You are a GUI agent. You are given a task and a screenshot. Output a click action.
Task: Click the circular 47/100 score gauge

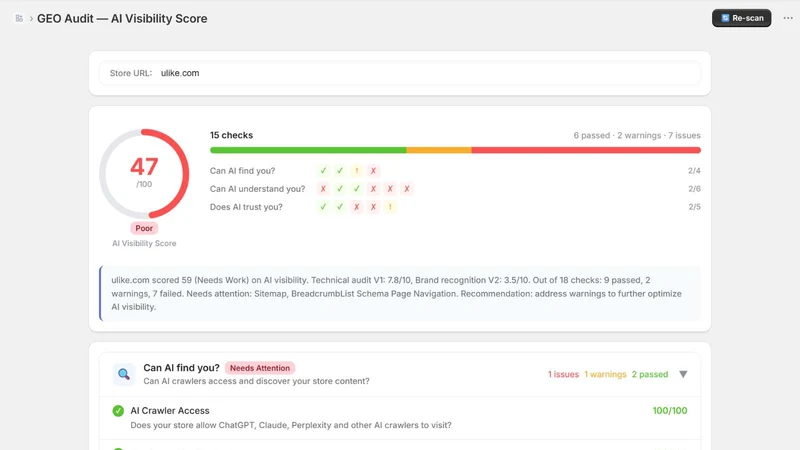[144, 173]
